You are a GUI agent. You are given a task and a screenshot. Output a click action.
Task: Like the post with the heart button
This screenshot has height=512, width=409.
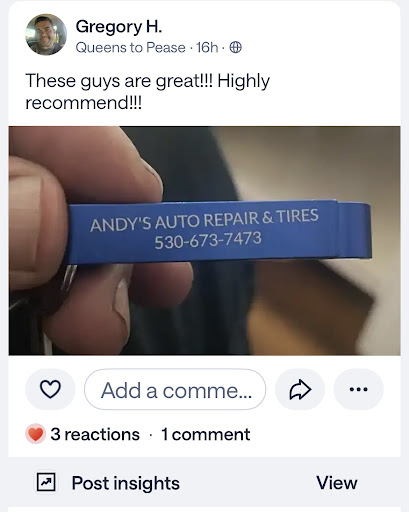(50, 389)
